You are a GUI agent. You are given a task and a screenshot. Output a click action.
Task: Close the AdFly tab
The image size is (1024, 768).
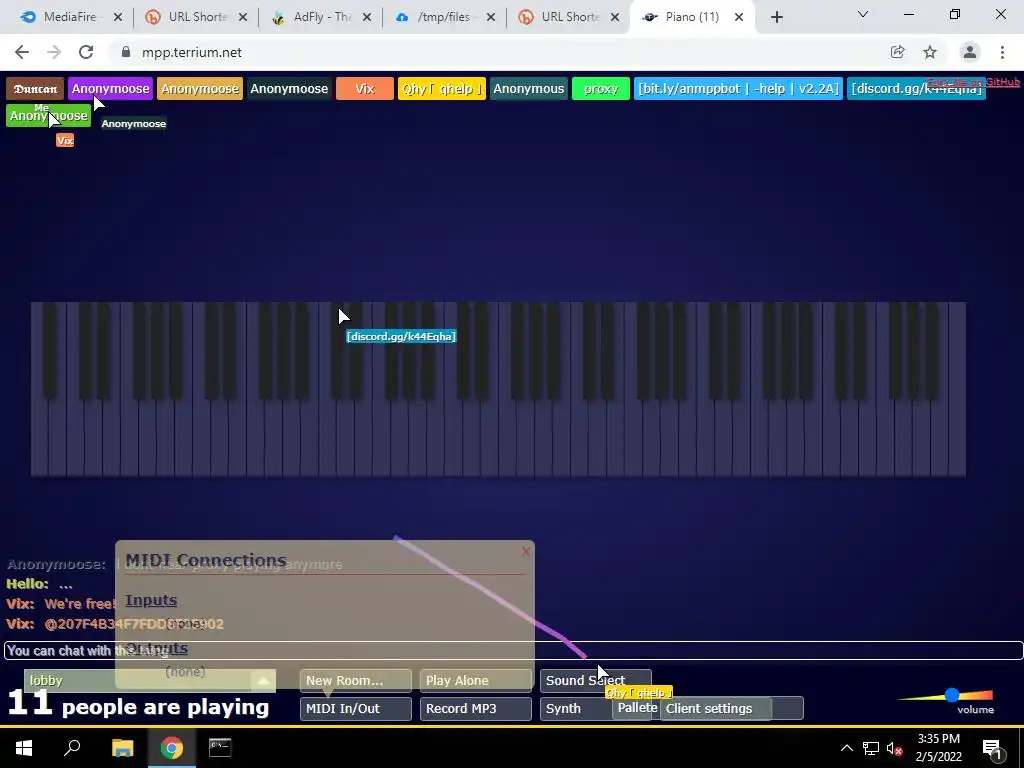[367, 18]
